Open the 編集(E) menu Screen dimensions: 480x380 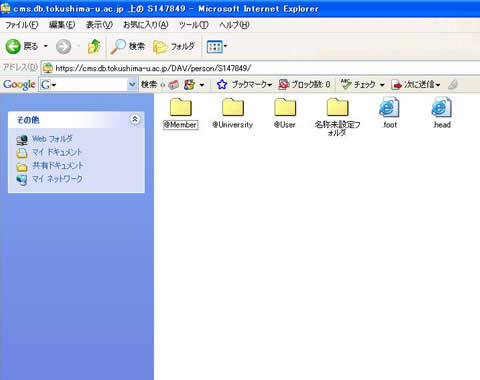[62, 25]
